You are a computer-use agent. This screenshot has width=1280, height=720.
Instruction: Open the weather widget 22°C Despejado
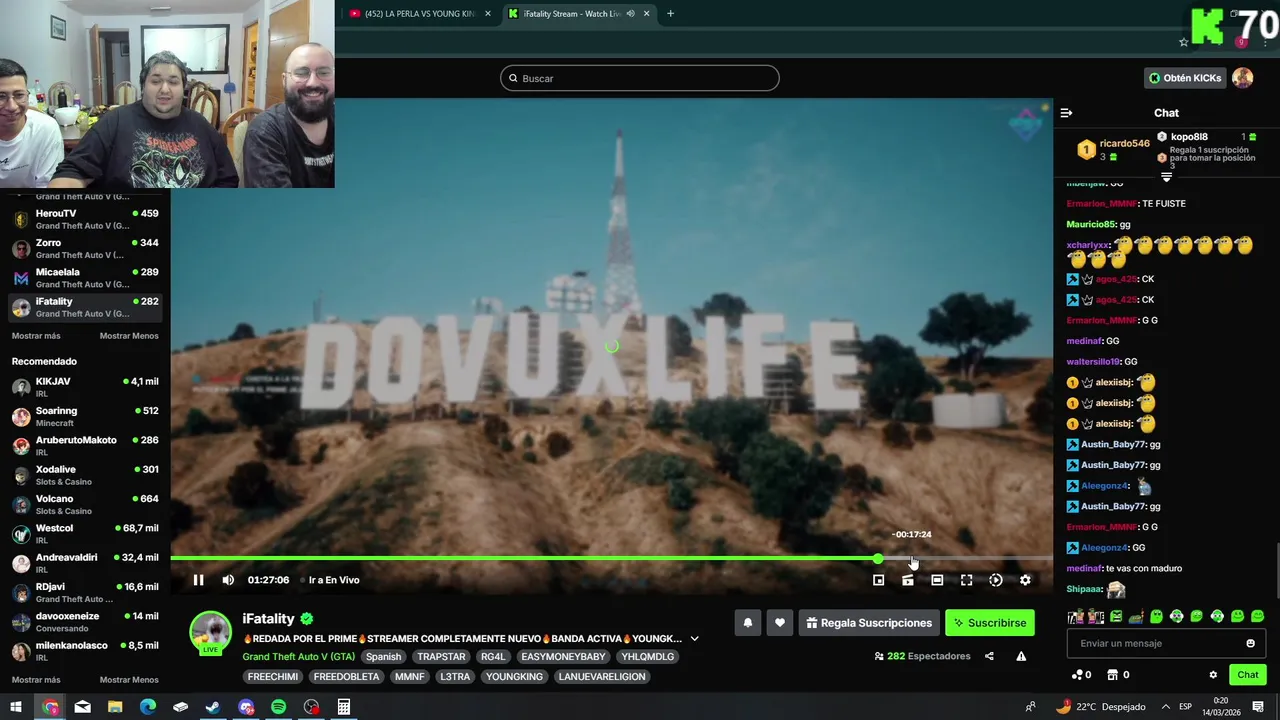pos(1100,707)
